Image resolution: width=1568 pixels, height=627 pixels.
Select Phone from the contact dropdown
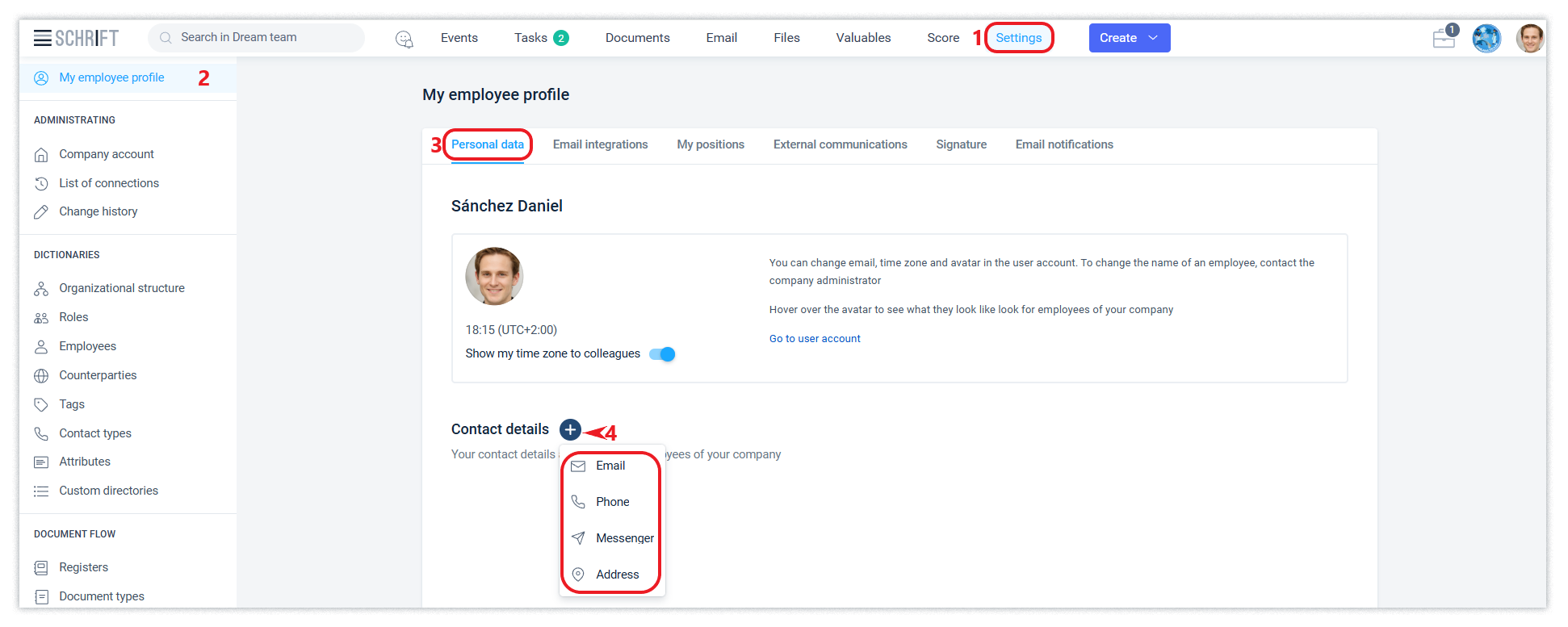tap(612, 502)
